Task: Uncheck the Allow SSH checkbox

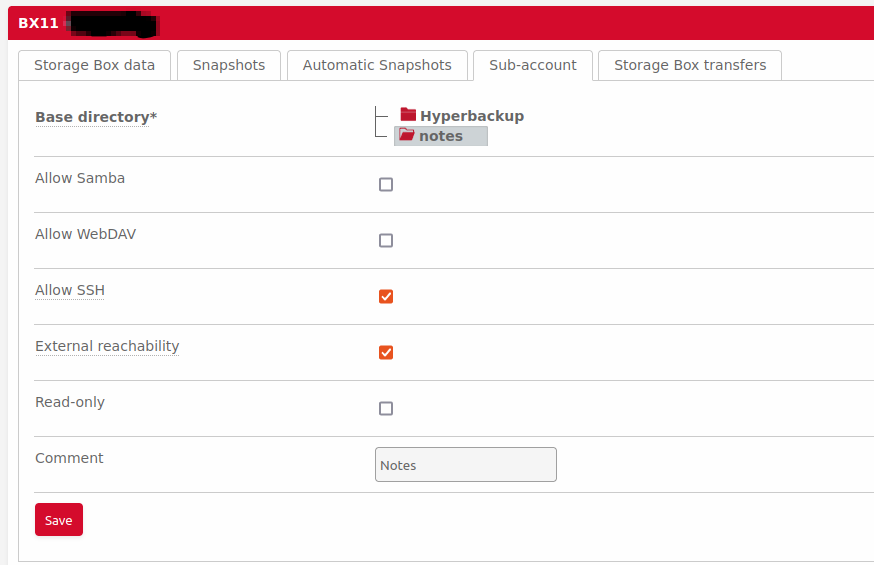Action: click(386, 297)
